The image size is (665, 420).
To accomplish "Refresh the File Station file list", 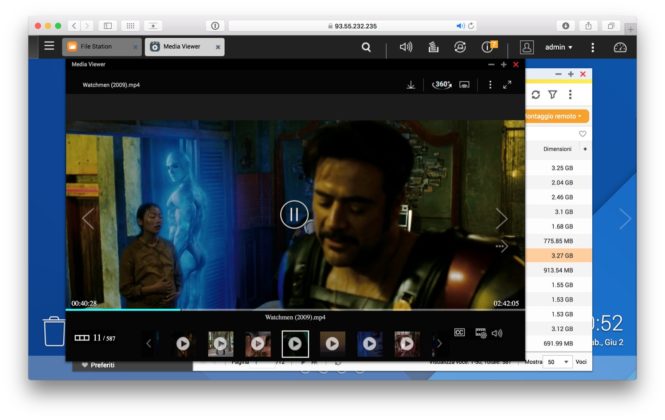I will (x=535, y=94).
